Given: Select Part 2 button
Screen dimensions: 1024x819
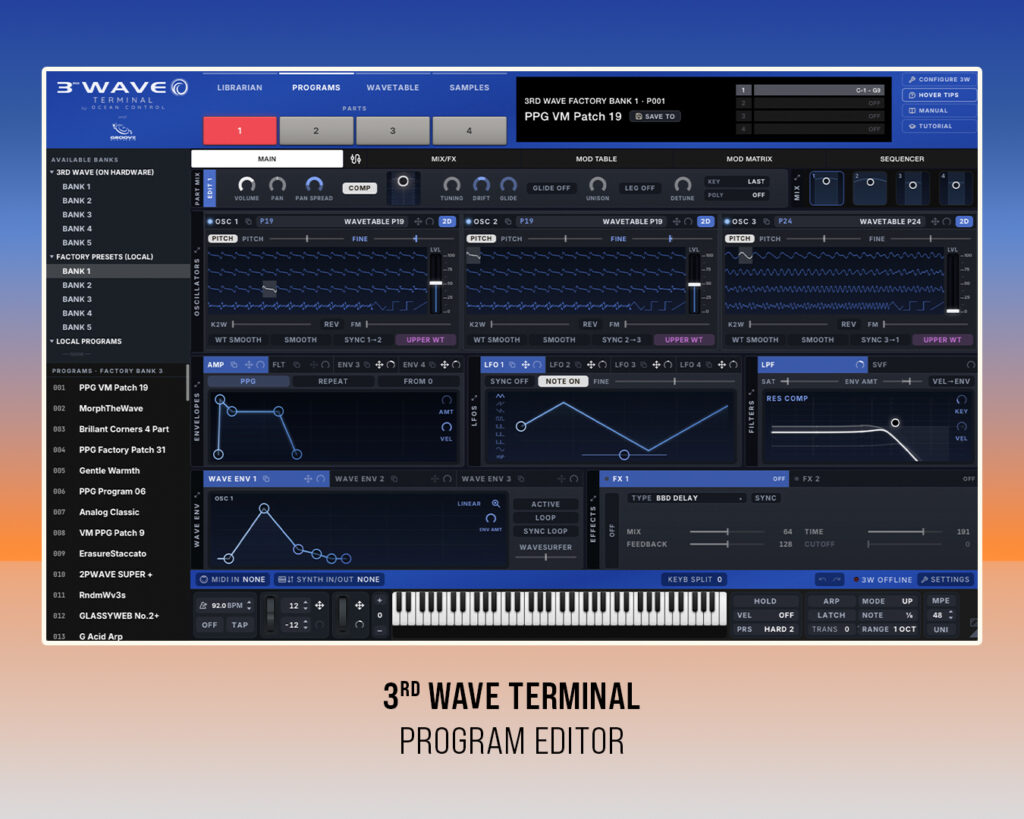Looking at the screenshot, I should click(x=316, y=131).
